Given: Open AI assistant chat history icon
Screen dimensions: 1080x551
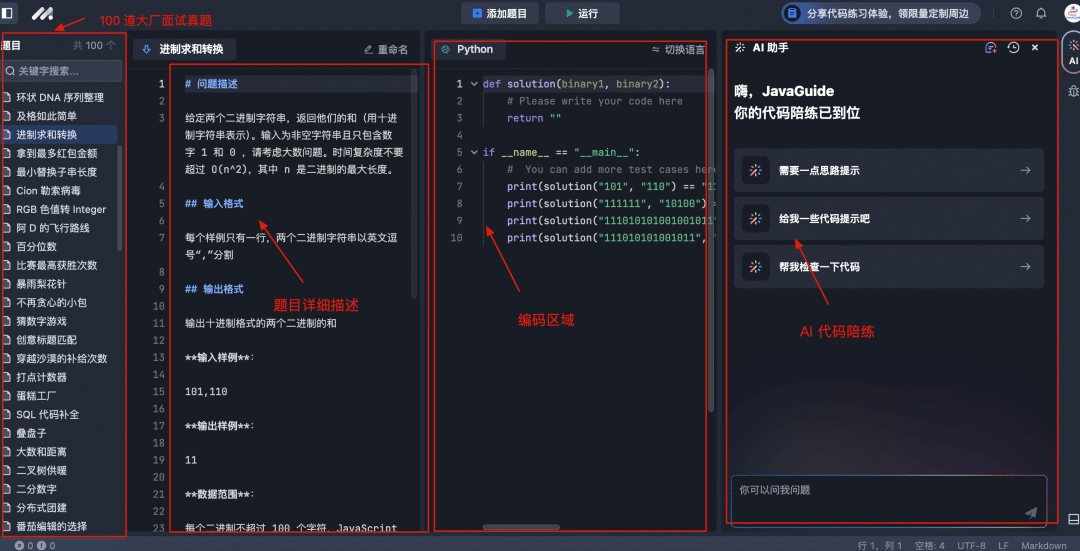Looking at the screenshot, I should [x=1012, y=48].
